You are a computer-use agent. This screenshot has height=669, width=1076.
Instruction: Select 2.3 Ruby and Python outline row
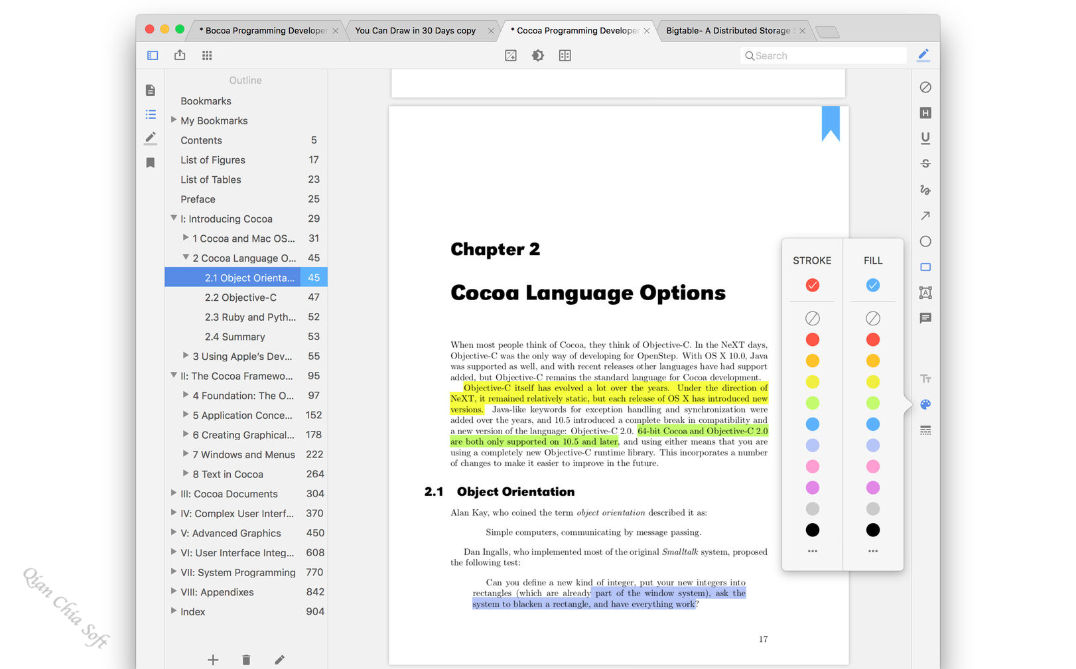pos(246,317)
